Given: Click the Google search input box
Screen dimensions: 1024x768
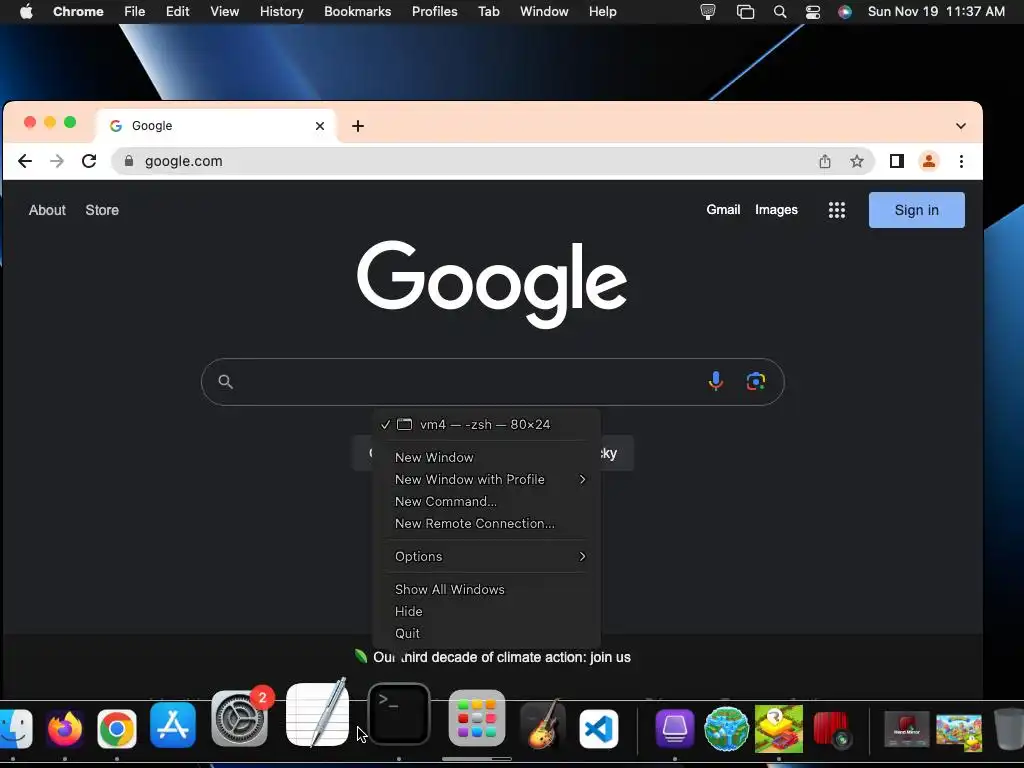Looking at the screenshot, I should 492,382.
